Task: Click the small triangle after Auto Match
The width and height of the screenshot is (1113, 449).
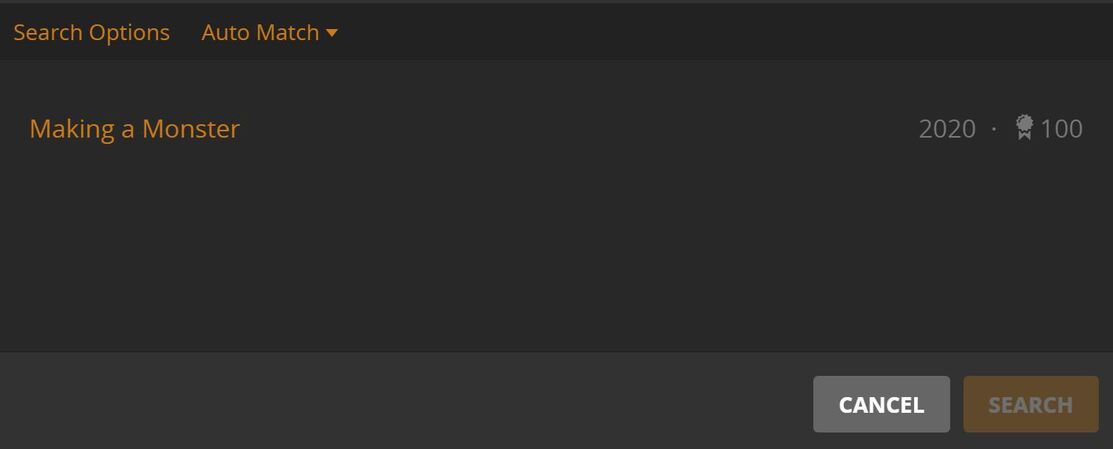Action: pos(331,33)
